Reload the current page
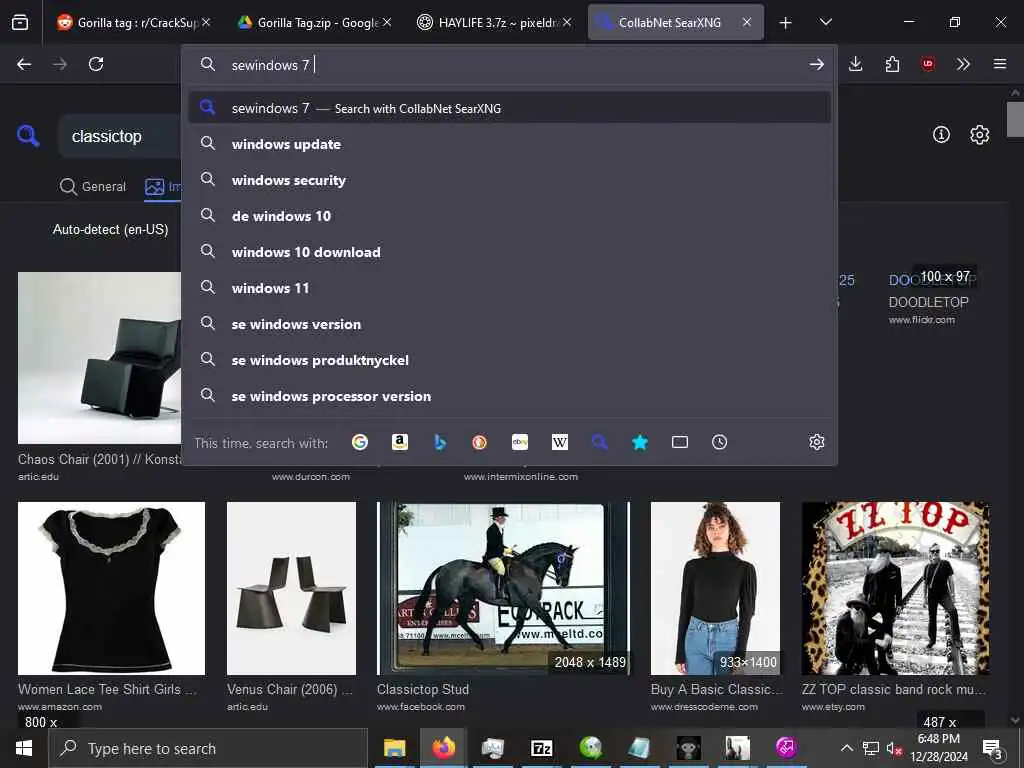1024x768 pixels. [x=96, y=64]
